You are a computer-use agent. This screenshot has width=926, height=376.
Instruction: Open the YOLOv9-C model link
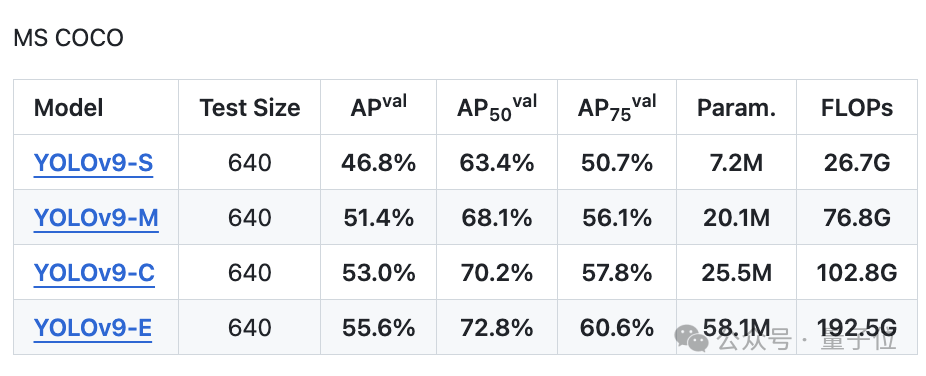pos(94,273)
